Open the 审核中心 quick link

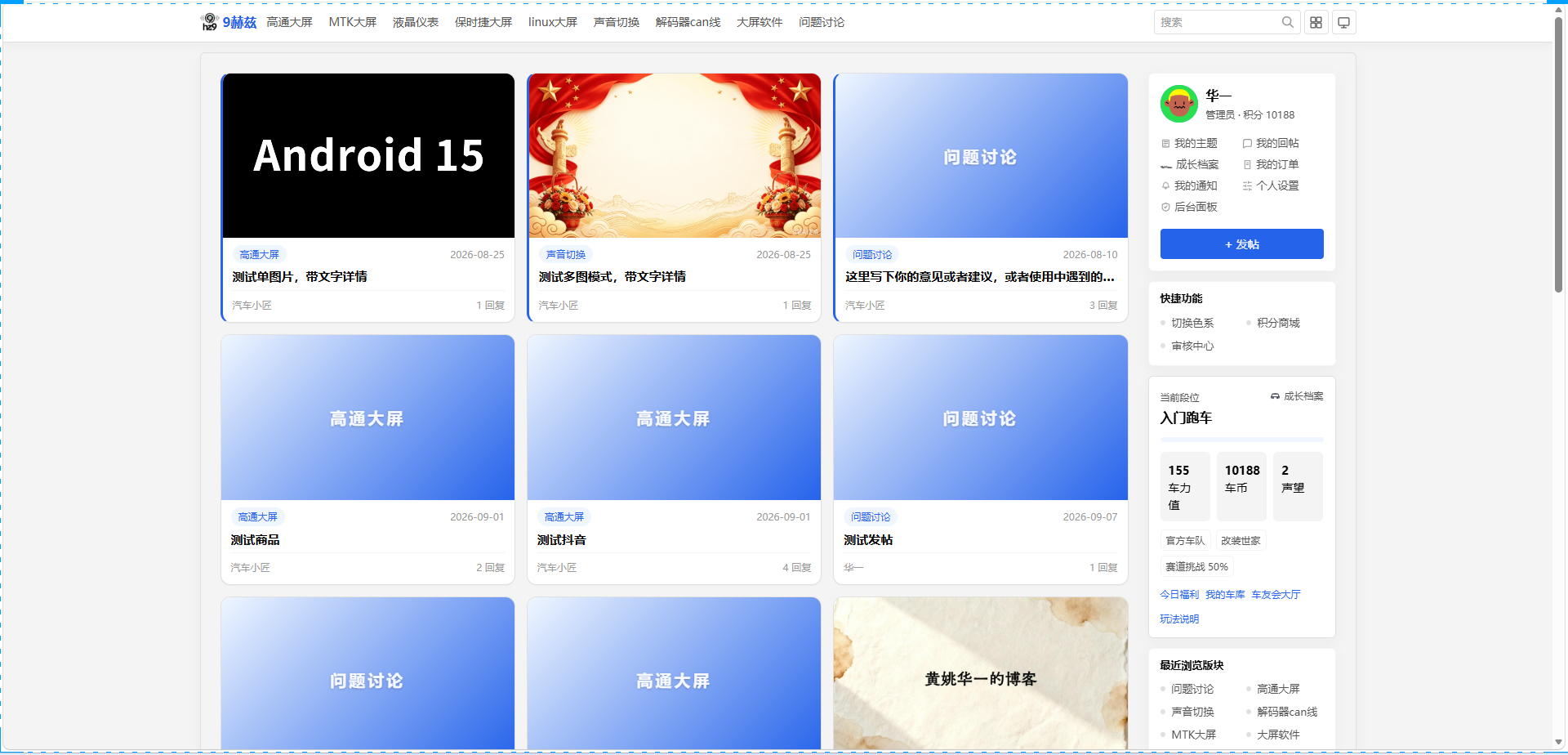1192,346
